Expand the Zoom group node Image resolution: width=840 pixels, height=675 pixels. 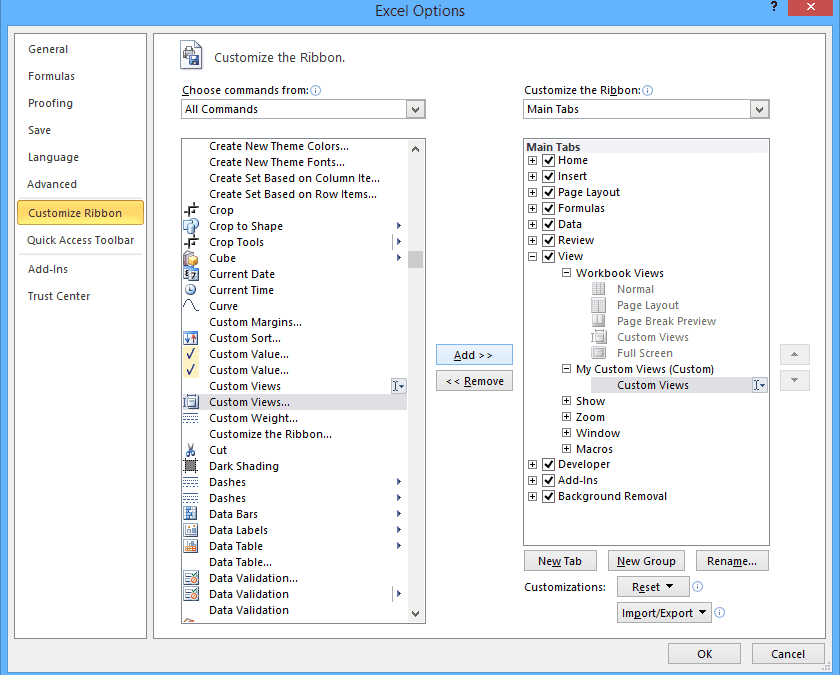[566, 417]
